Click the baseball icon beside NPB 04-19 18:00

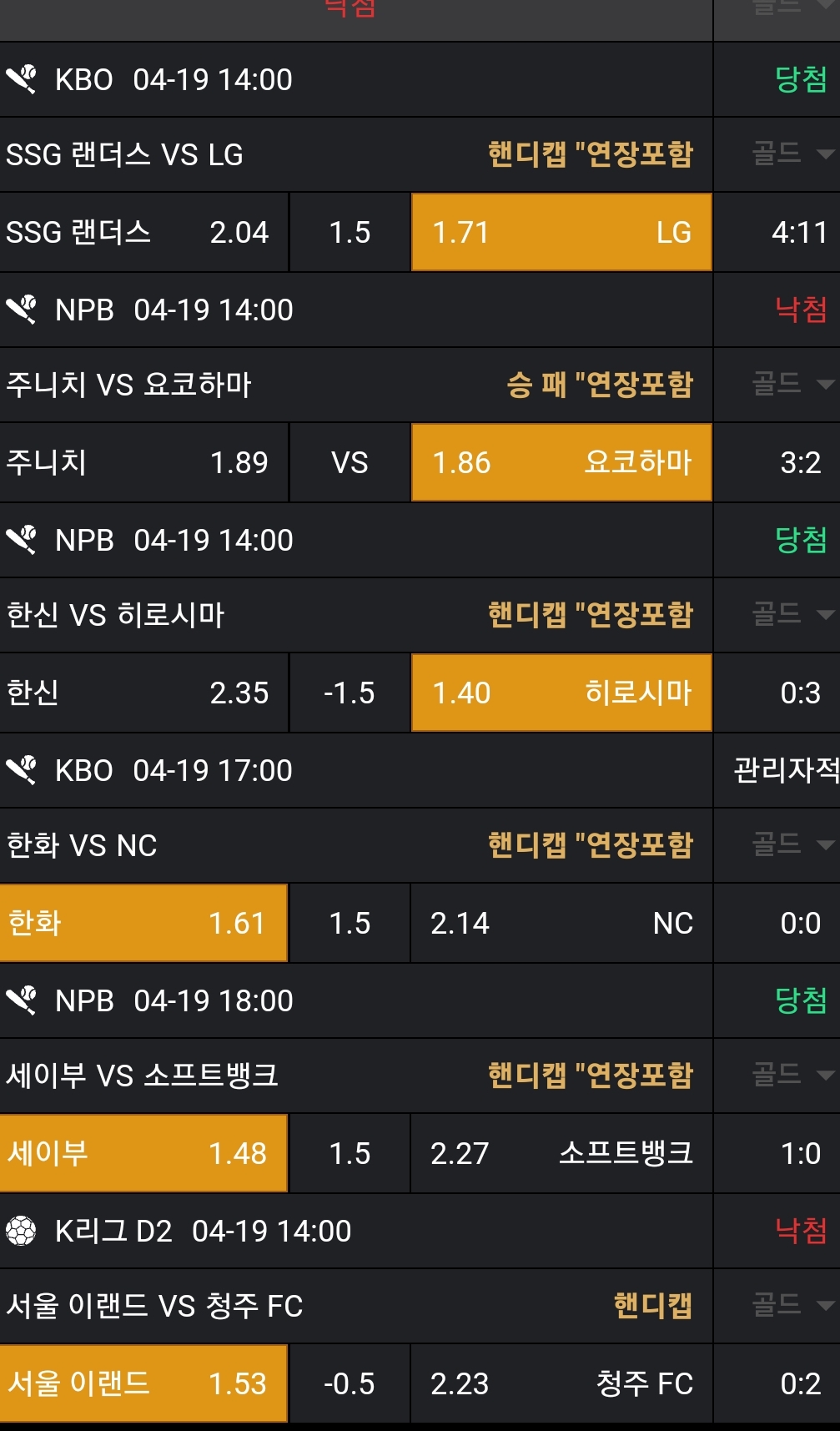(22, 1000)
